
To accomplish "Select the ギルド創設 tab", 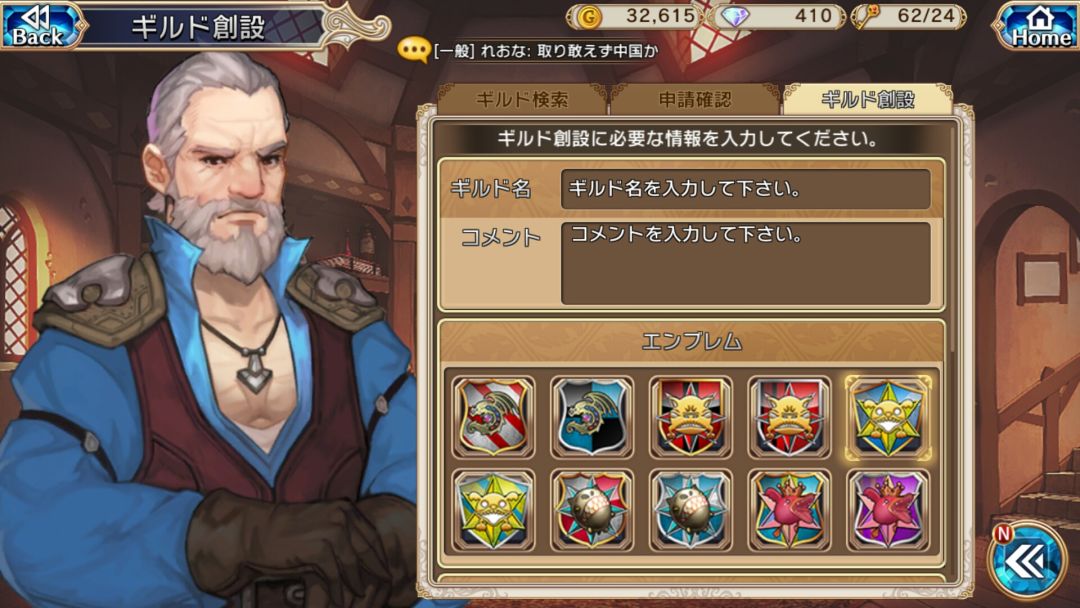I will (x=868, y=100).
